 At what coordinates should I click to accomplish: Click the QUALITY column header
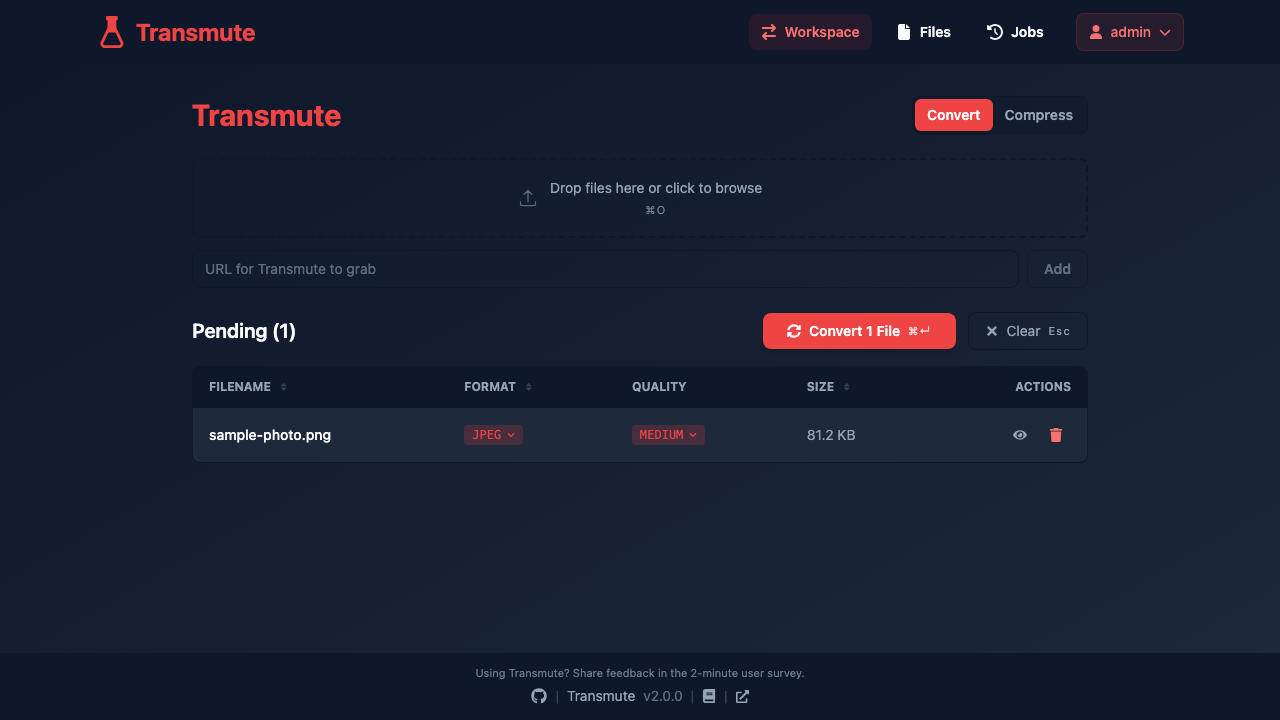[x=659, y=387]
